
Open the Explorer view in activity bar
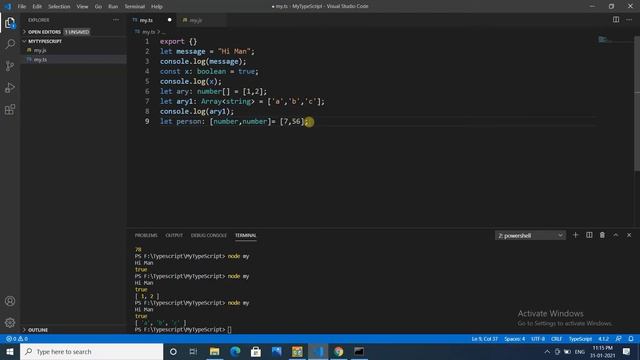coord(10,23)
